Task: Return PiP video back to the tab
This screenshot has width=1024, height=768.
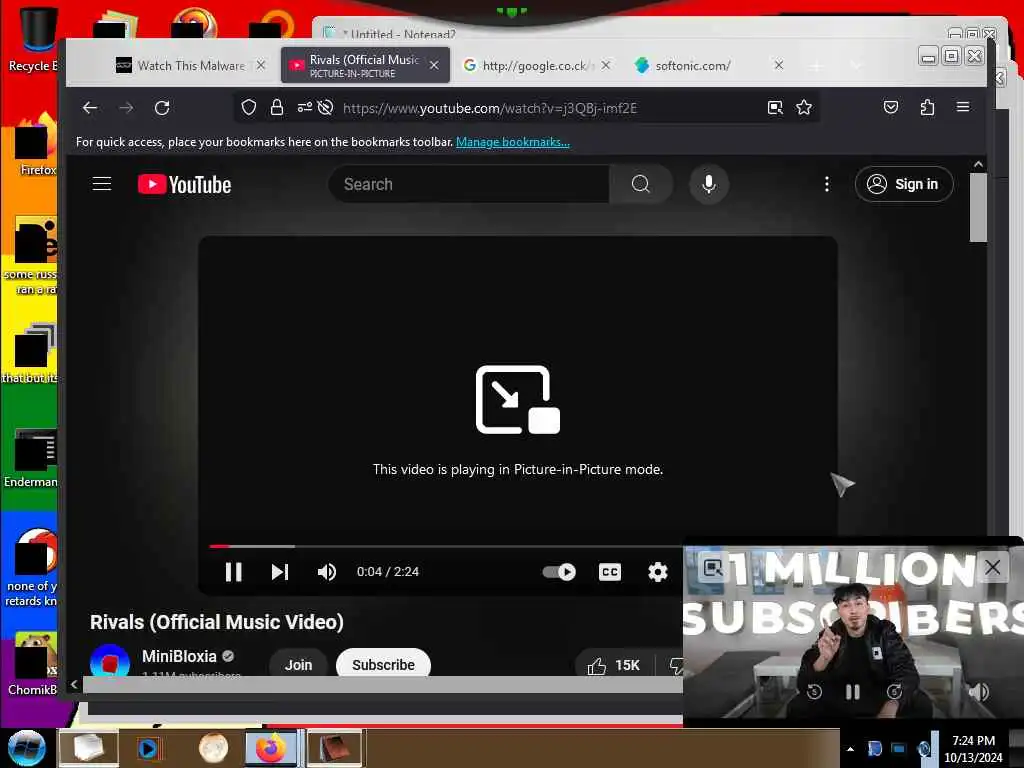Action: [x=712, y=567]
